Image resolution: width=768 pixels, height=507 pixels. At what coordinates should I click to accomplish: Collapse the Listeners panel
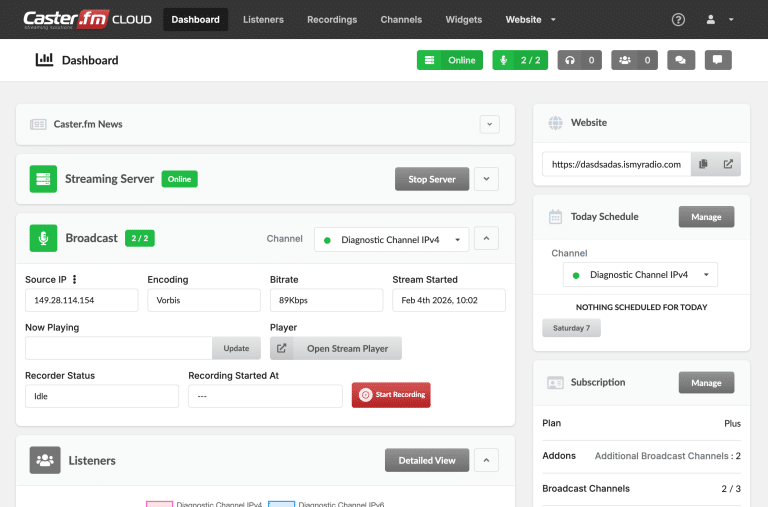(x=485, y=461)
